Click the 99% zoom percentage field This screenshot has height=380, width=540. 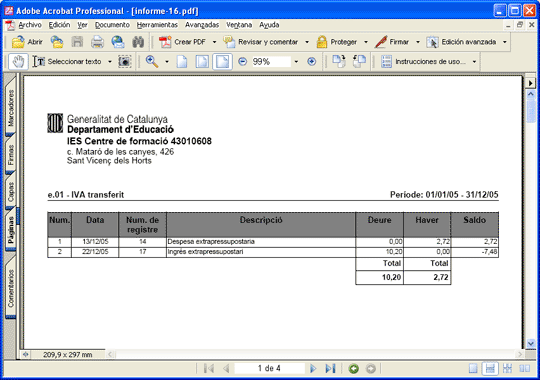coord(271,62)
